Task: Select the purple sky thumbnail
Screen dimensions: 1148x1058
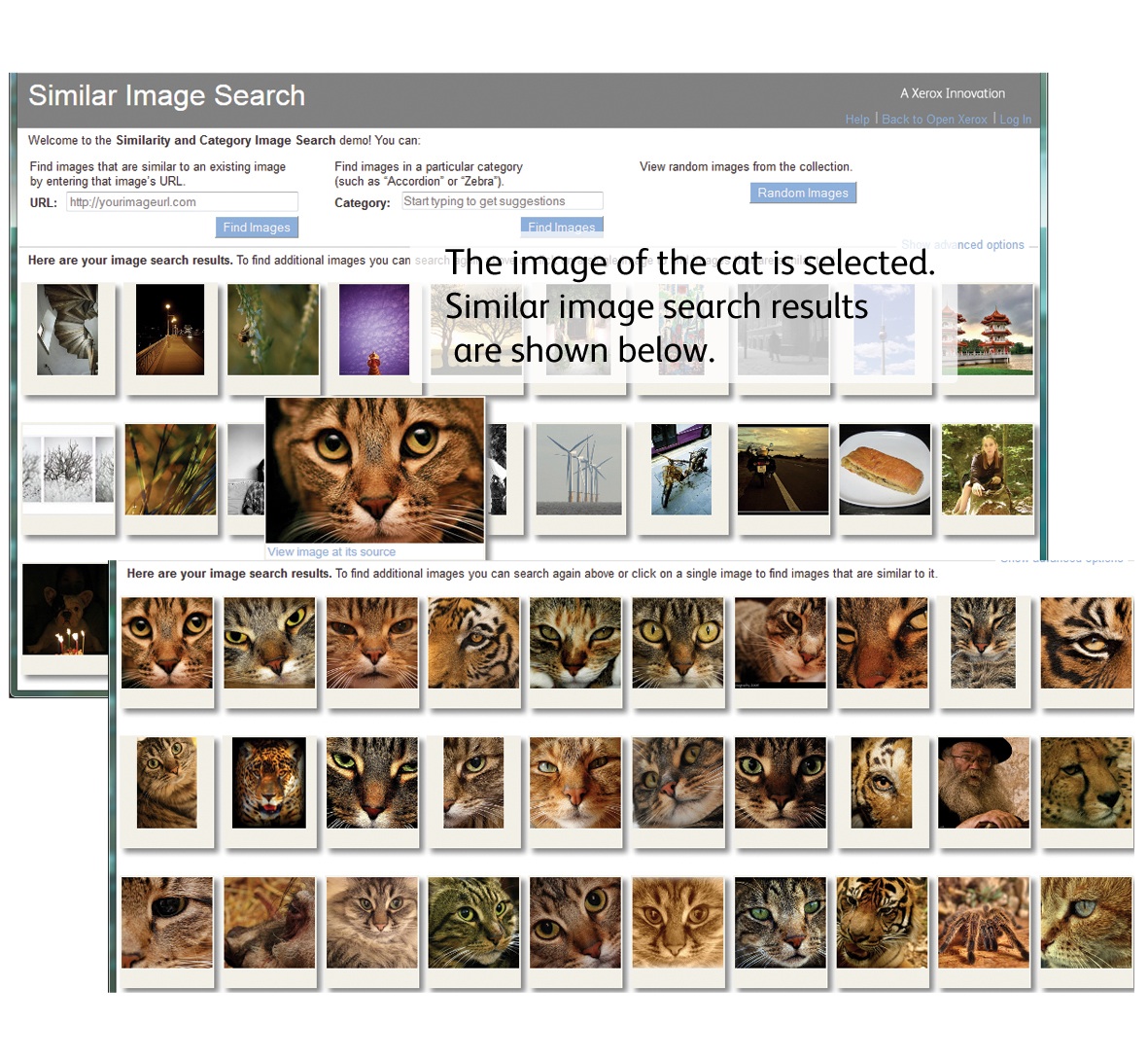Action: (x=374, y=330)
